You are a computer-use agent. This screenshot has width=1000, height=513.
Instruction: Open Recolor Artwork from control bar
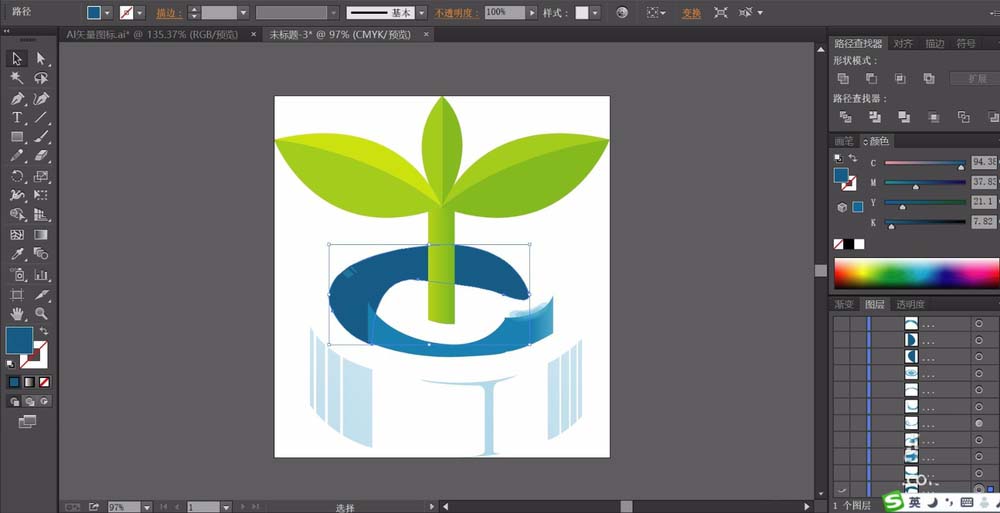(x=622, y=13)
